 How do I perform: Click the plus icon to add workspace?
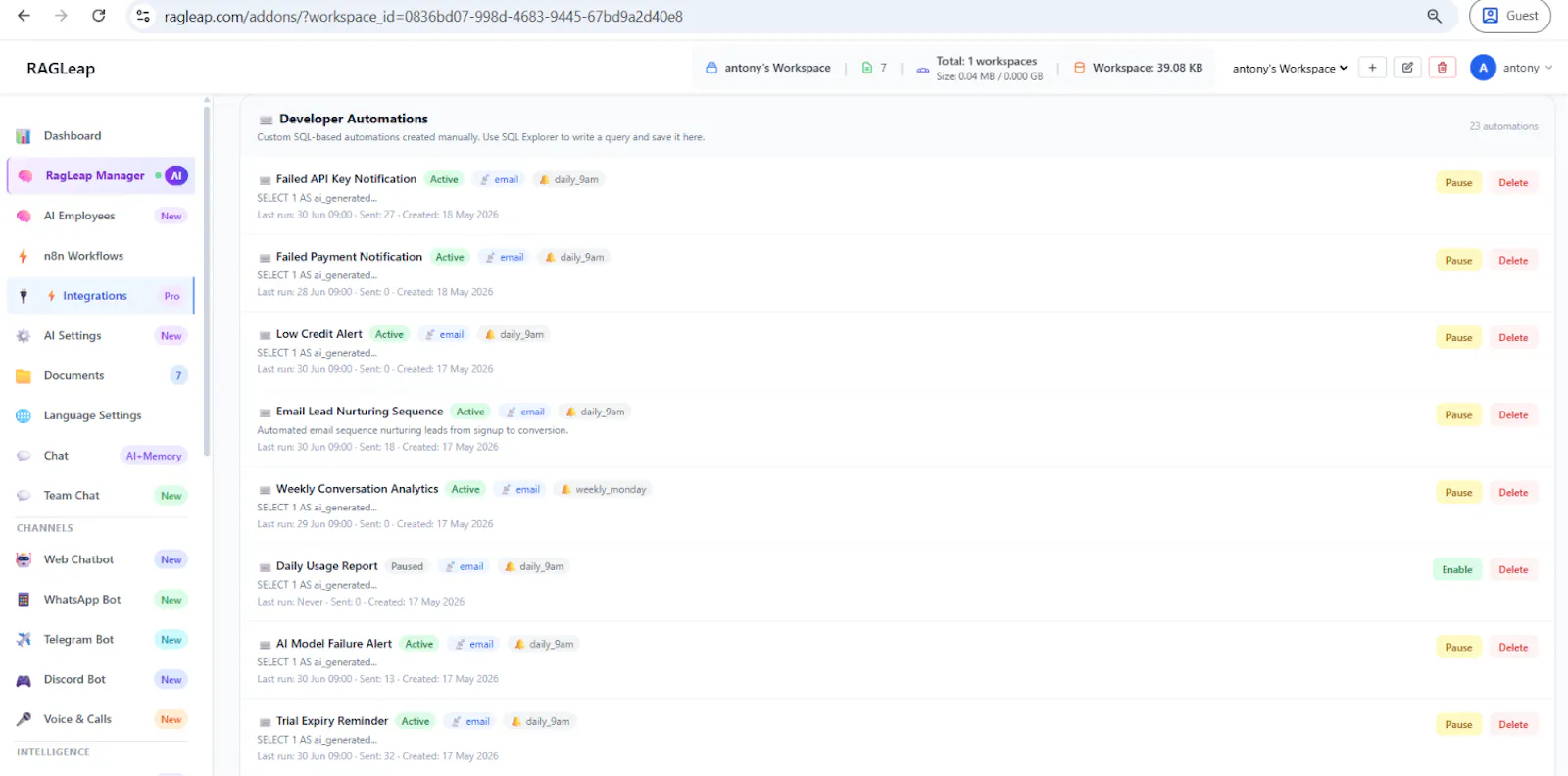pyautogui.click(x=1372, y=68)
